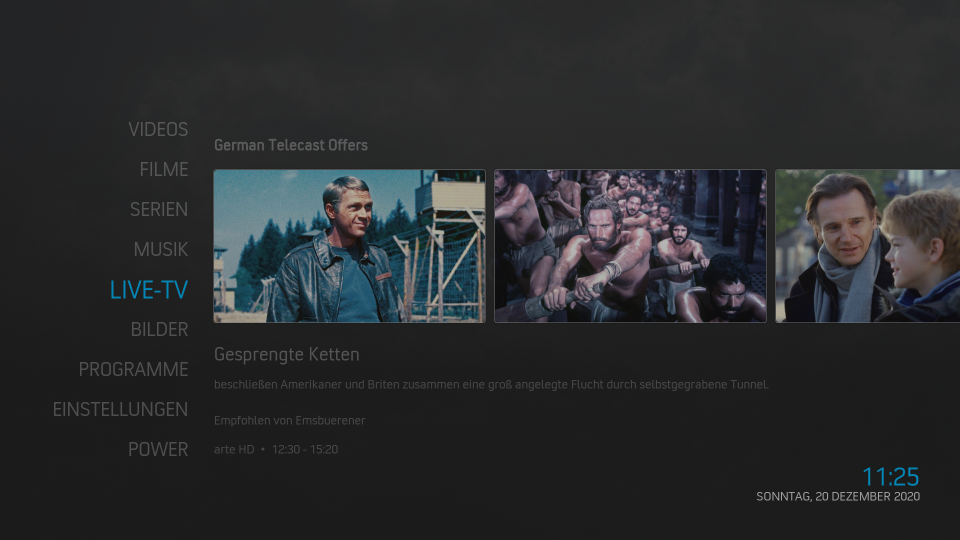Viewport: 960px width, 540px height.
Task: Select the galley rowers movie thumbnail
Action: tap(630, 246)
